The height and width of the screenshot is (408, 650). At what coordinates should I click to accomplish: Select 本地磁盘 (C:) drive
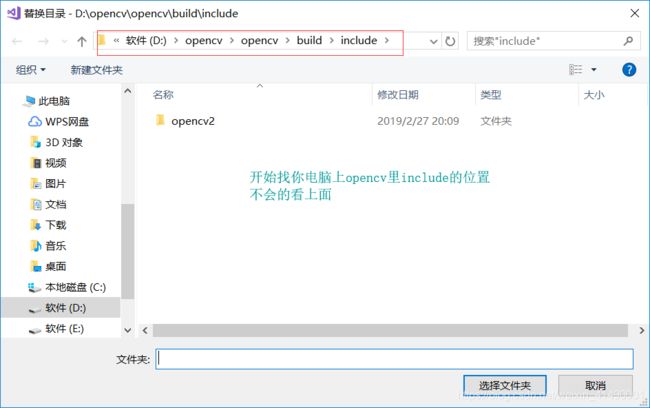(66, 287)
